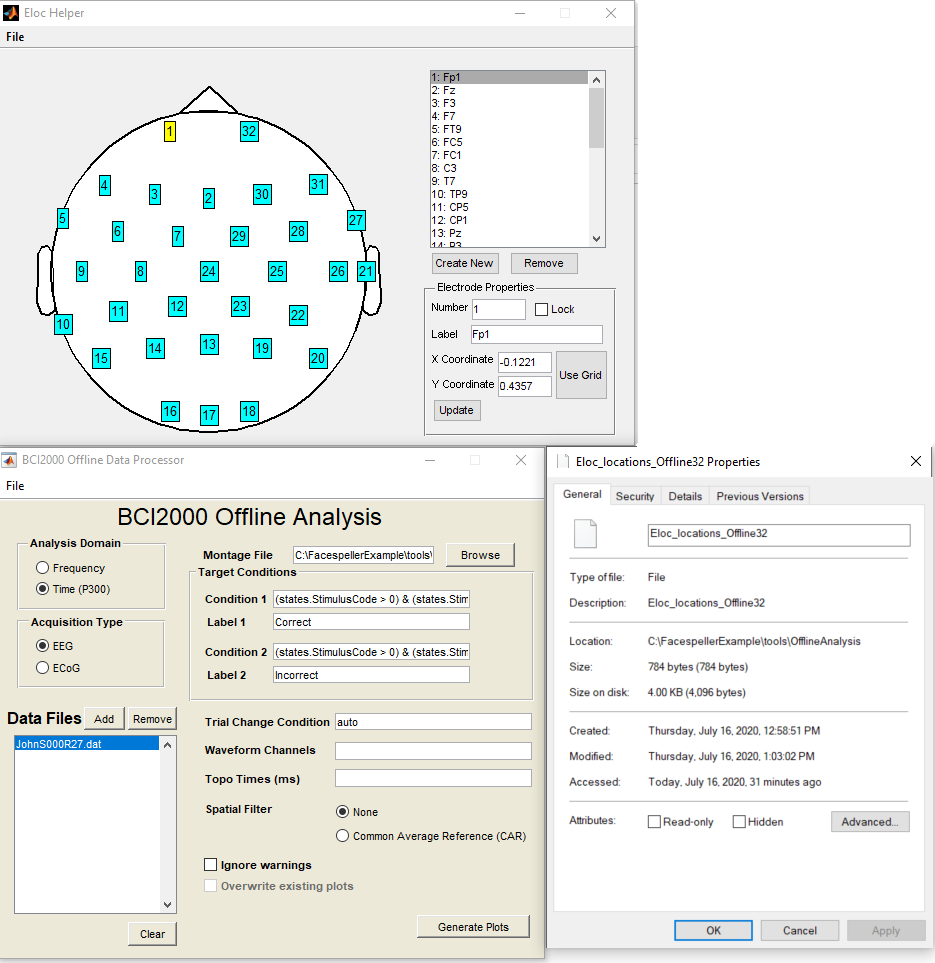935x963 pixels.
Task: Click Create New electrode button
Action: (x=464, y=263)
